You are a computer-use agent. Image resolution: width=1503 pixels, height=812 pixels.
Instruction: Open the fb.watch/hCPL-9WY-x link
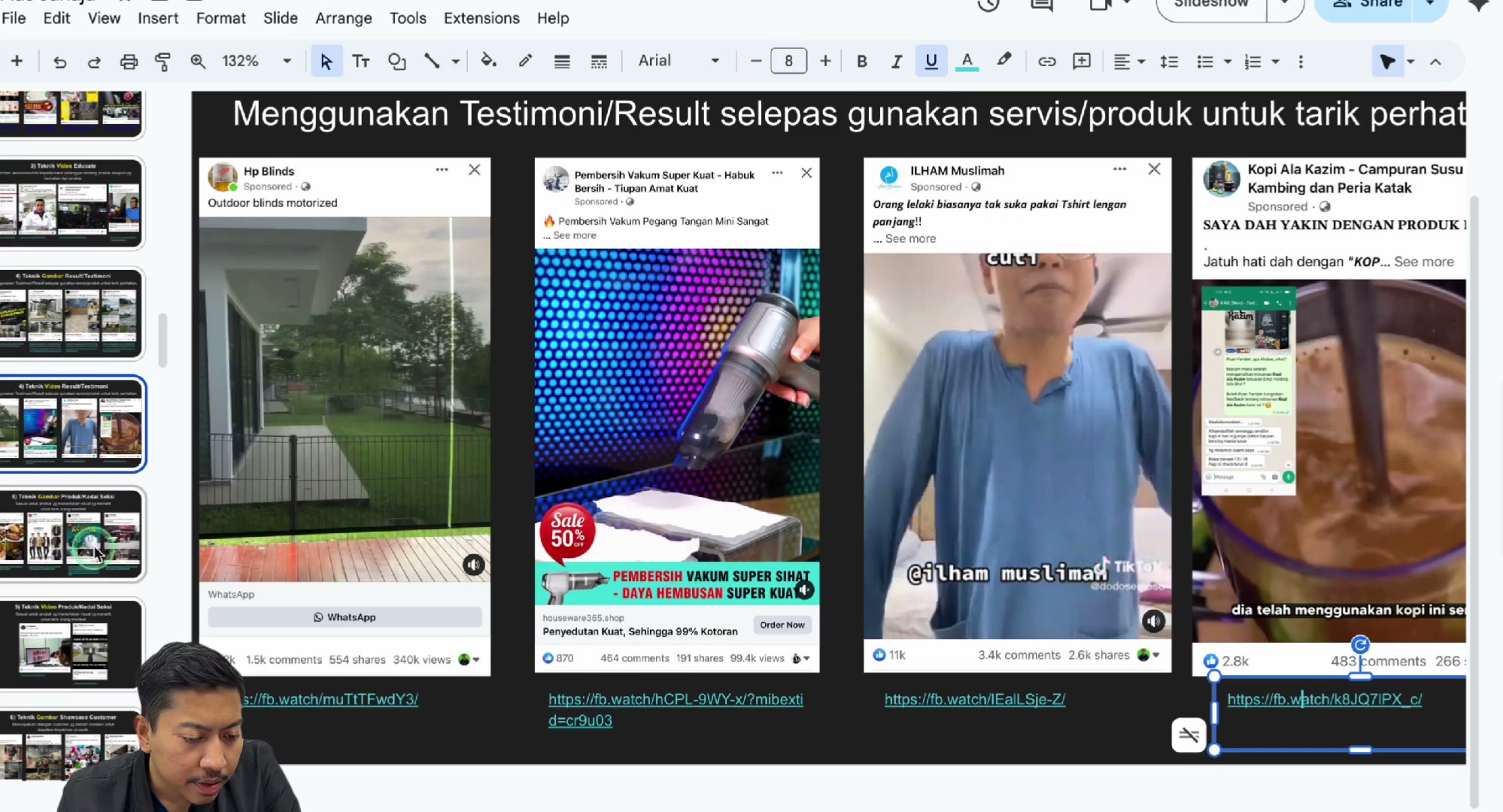coord(676,710)
